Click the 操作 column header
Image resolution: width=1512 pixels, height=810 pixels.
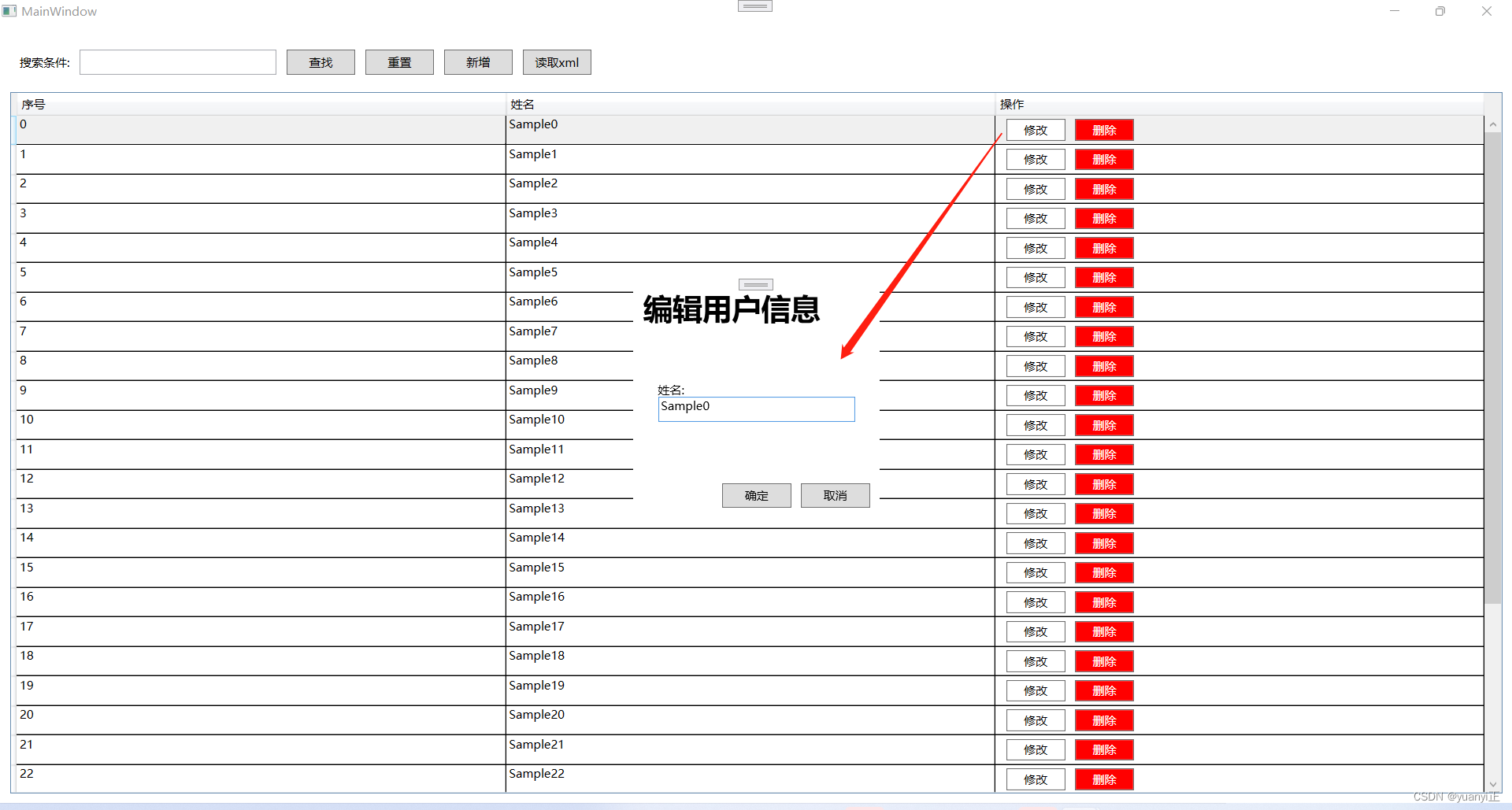click(1240, 104)
